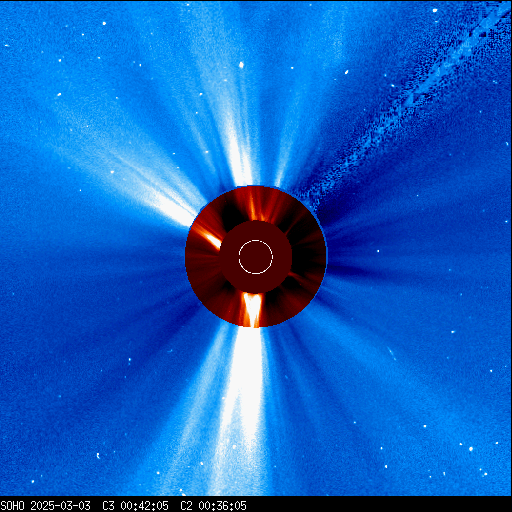Click the bright star above the north streamer
The width and height of the screenshot is (512, 512).
coord(241,65)
